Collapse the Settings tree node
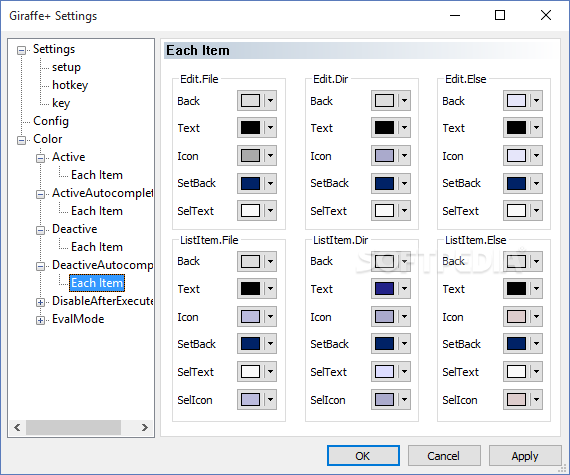This screenshot has height=475, width=570. click(21, 50)
